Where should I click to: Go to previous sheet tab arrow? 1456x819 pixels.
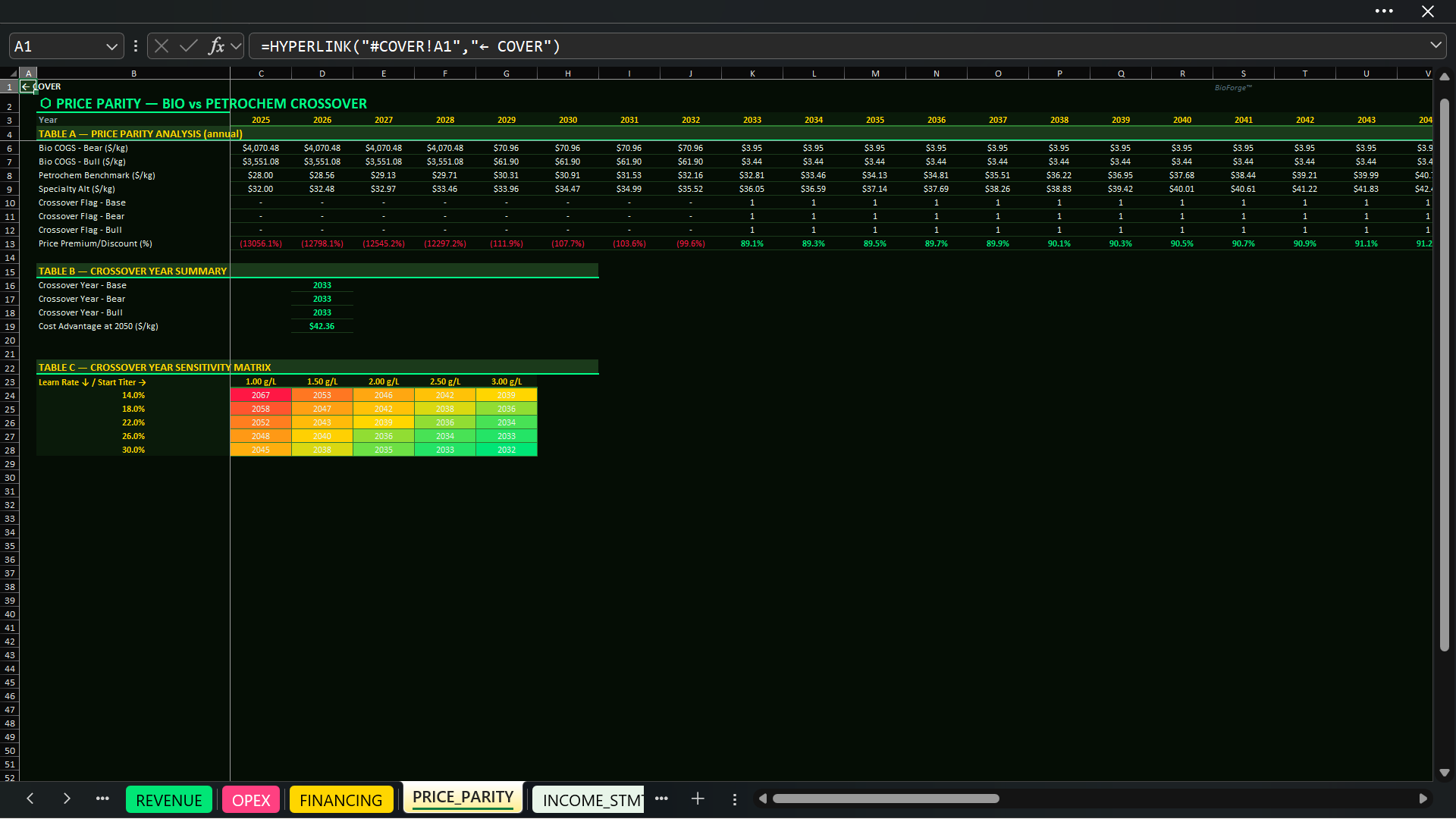point(30,799)
